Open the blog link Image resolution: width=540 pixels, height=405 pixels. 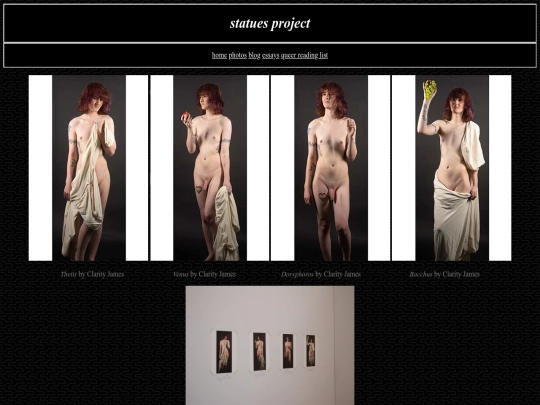[254, 55]
